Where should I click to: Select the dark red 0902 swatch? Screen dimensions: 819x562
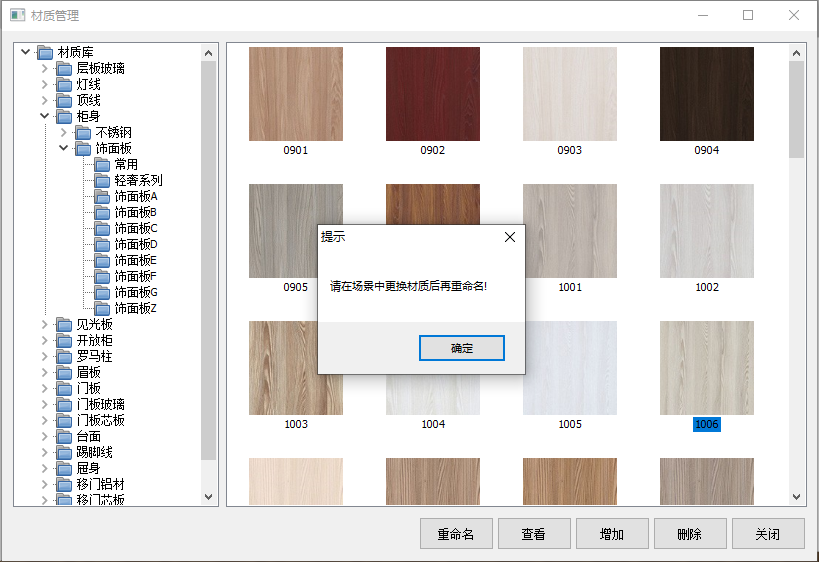coord(432,94)
